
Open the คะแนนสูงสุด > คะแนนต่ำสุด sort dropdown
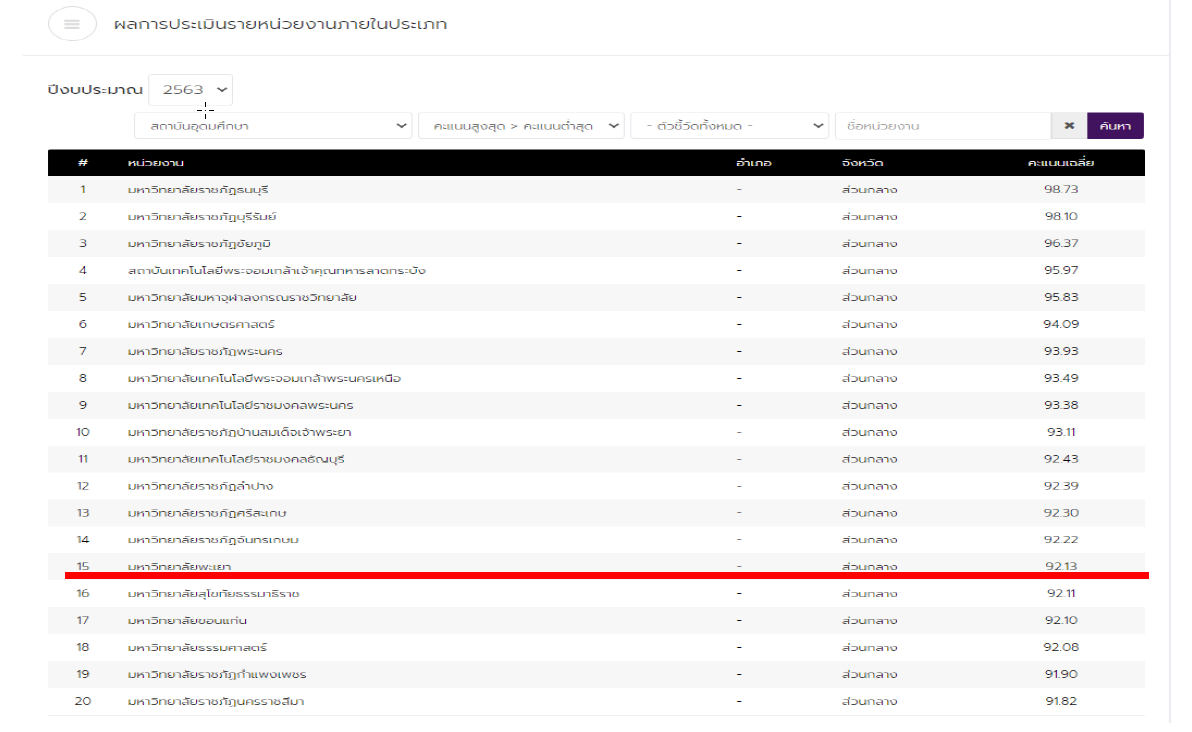(522, 126)
